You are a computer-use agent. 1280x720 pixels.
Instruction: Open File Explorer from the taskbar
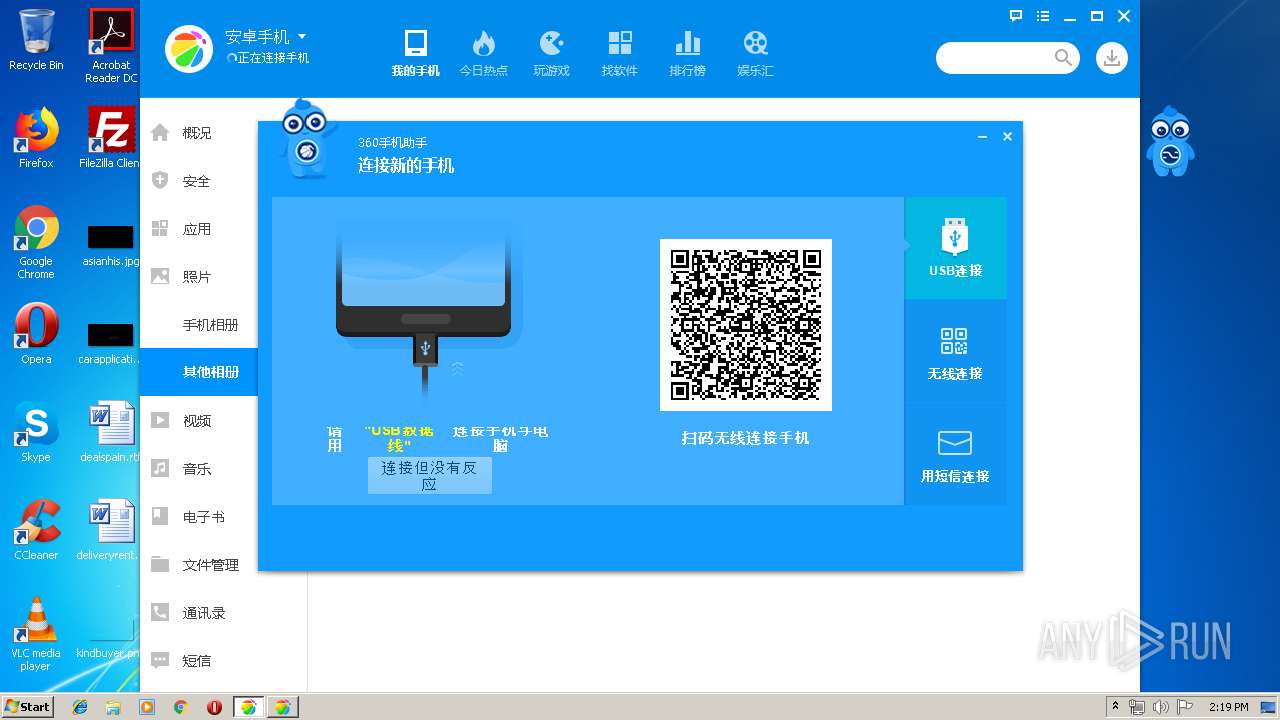[x=113, y=707]
